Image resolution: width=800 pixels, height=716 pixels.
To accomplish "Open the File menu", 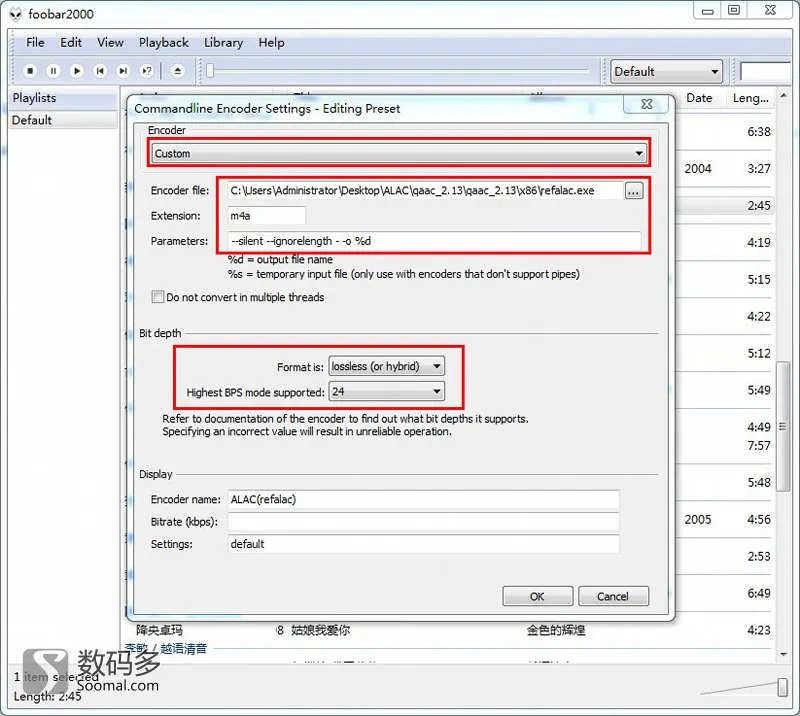I will coord(35,42).
